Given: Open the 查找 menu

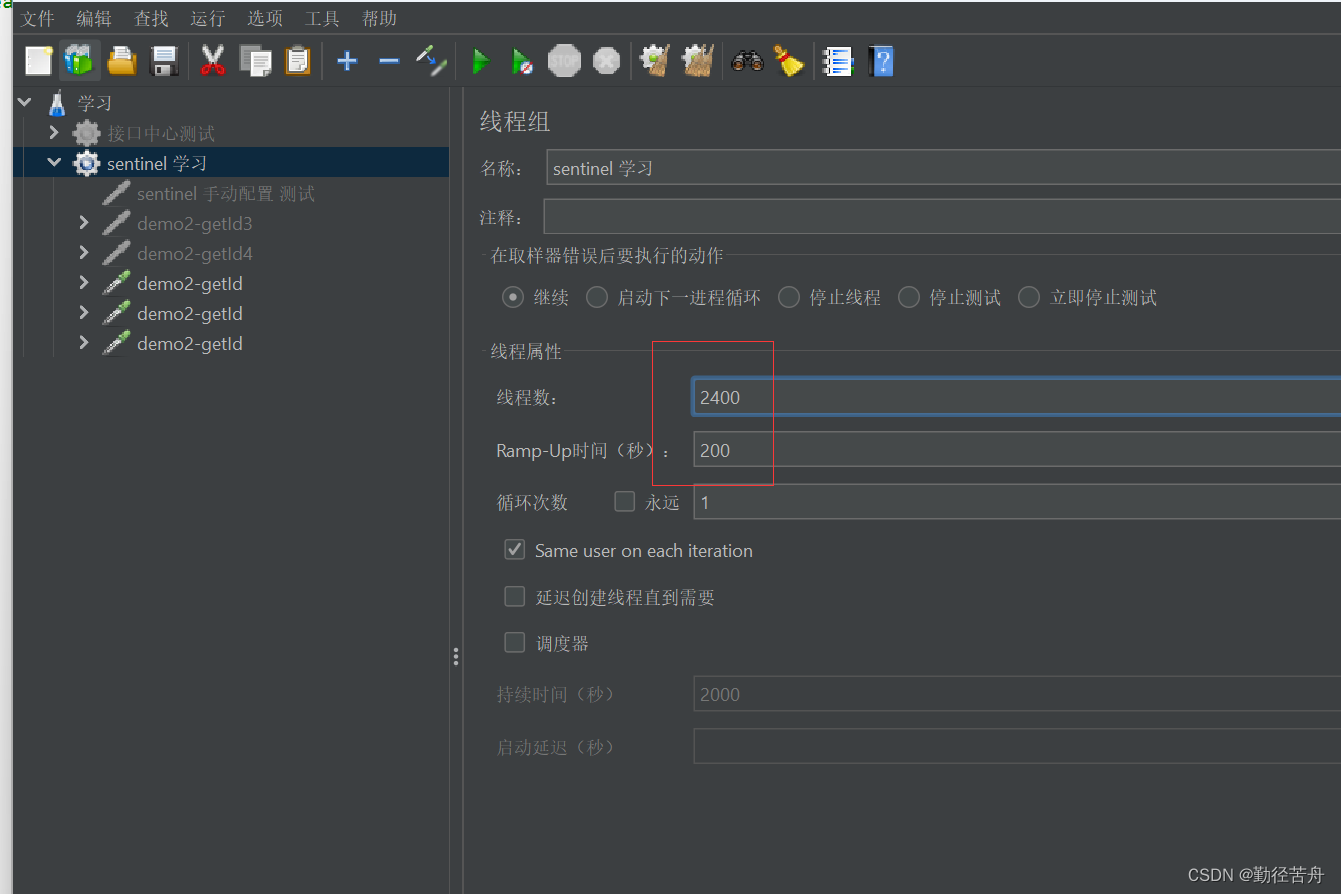Looking at the screenshot, I should 152,18.
